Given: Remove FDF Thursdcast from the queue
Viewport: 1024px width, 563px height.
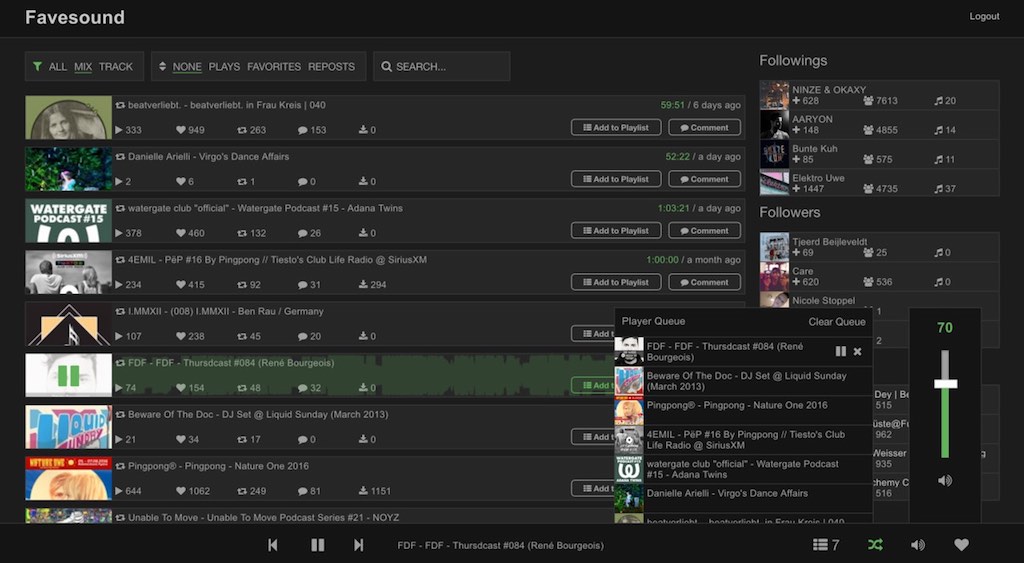Looking at the screenshot, I should pyautogui.click(x=857, y=351).
